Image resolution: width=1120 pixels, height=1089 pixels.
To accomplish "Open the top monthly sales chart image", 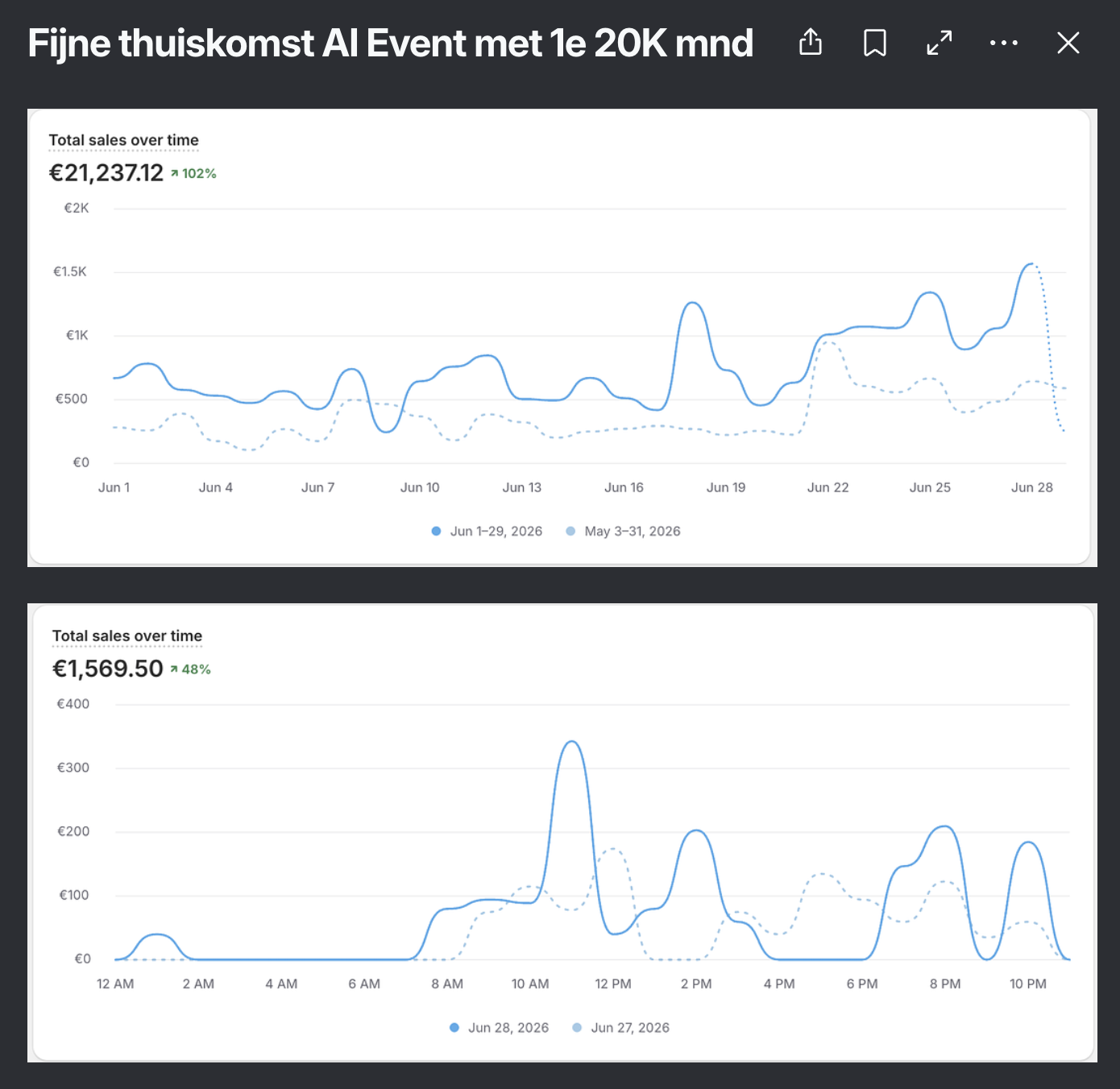I will [562, 337].
